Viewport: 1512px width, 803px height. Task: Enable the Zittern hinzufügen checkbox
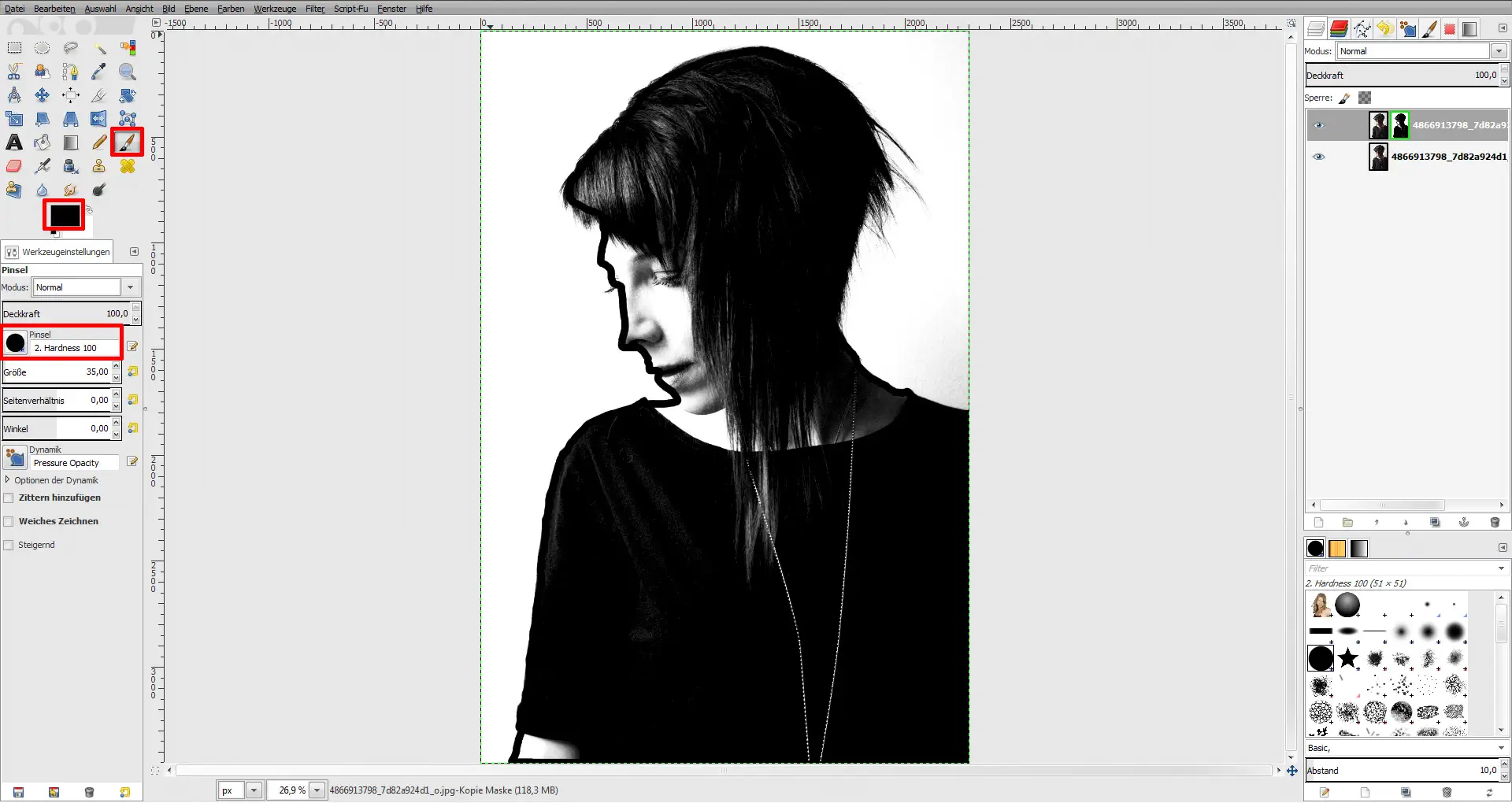point(9,498)
